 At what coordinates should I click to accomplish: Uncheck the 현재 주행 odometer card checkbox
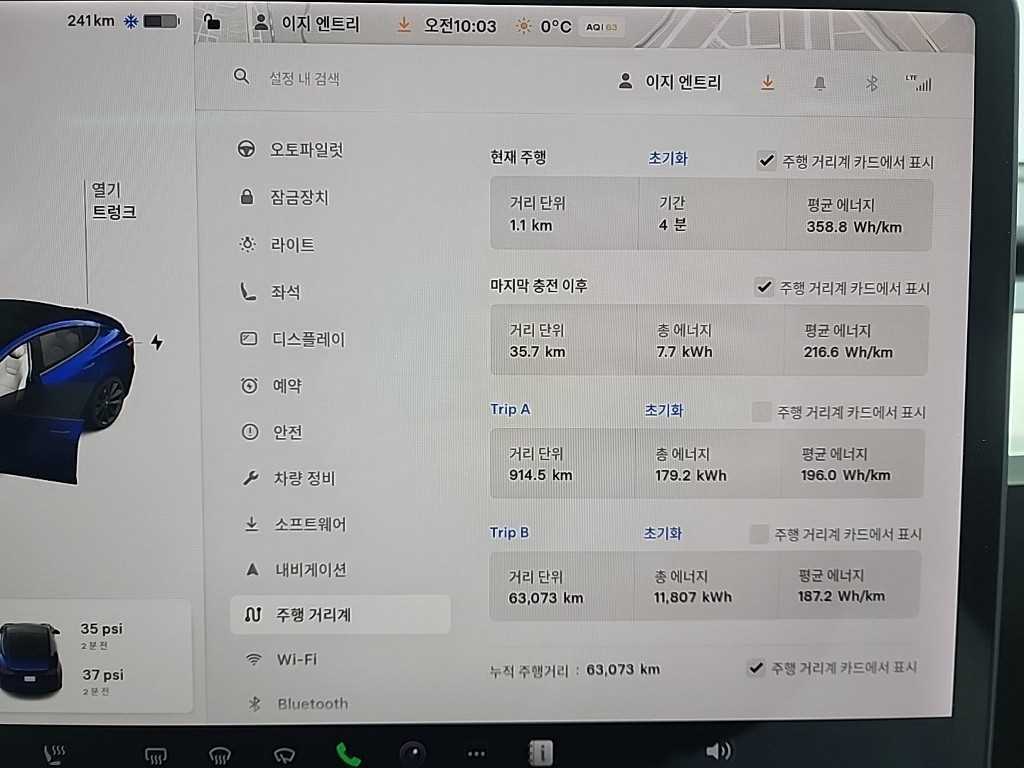[x=766, y=161]
